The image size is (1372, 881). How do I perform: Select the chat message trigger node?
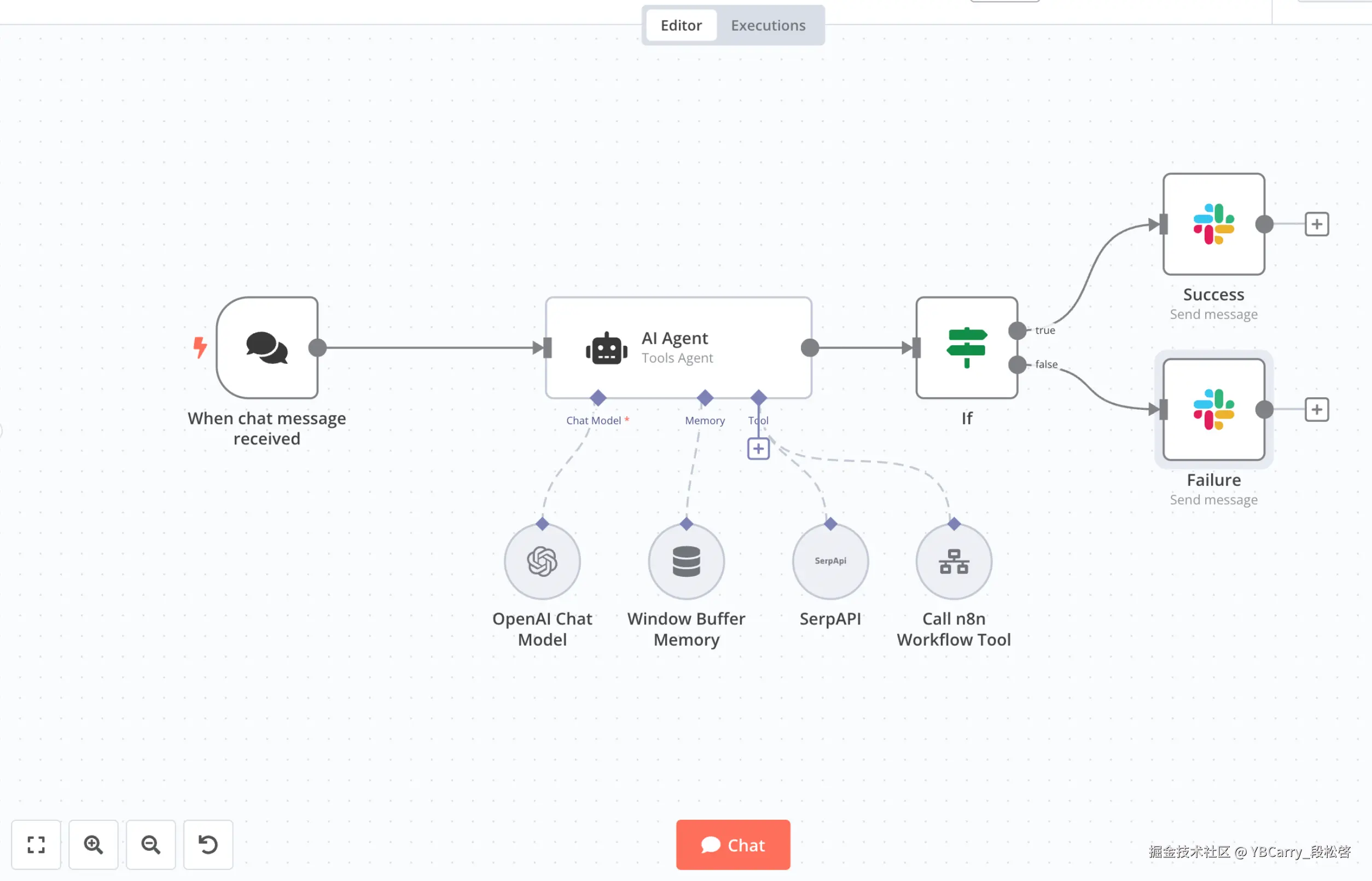(x=267, y=347)
